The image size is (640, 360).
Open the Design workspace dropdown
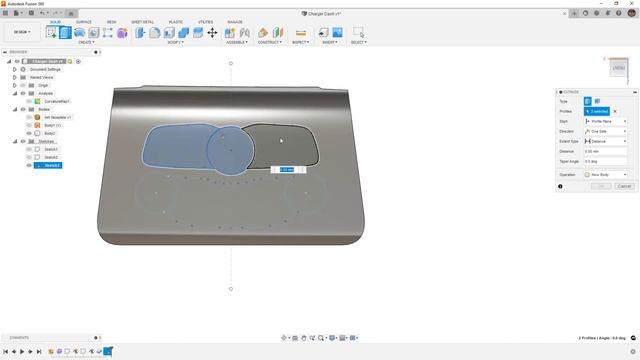(x=22, y=32)
